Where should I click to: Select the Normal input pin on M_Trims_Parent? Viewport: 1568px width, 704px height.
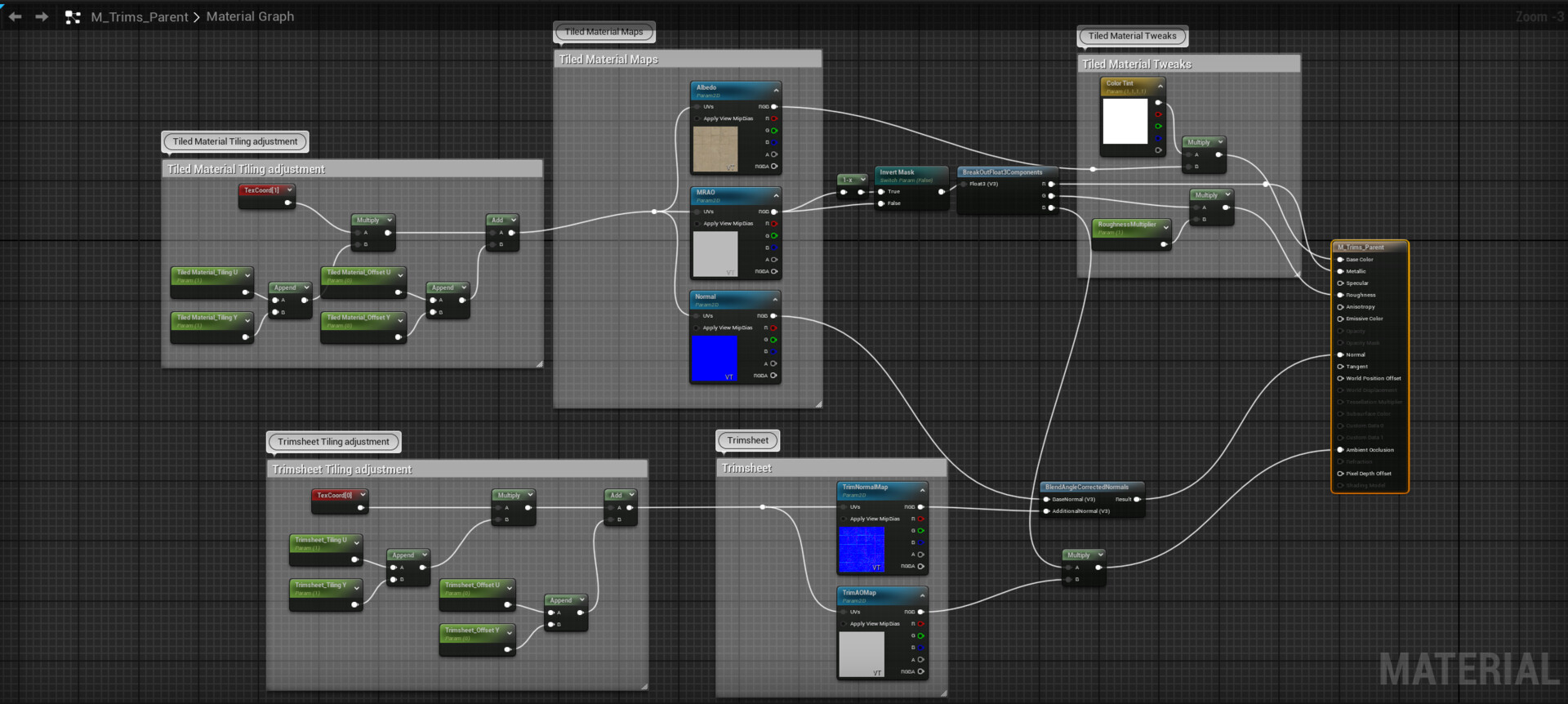tap(1340, 354)
